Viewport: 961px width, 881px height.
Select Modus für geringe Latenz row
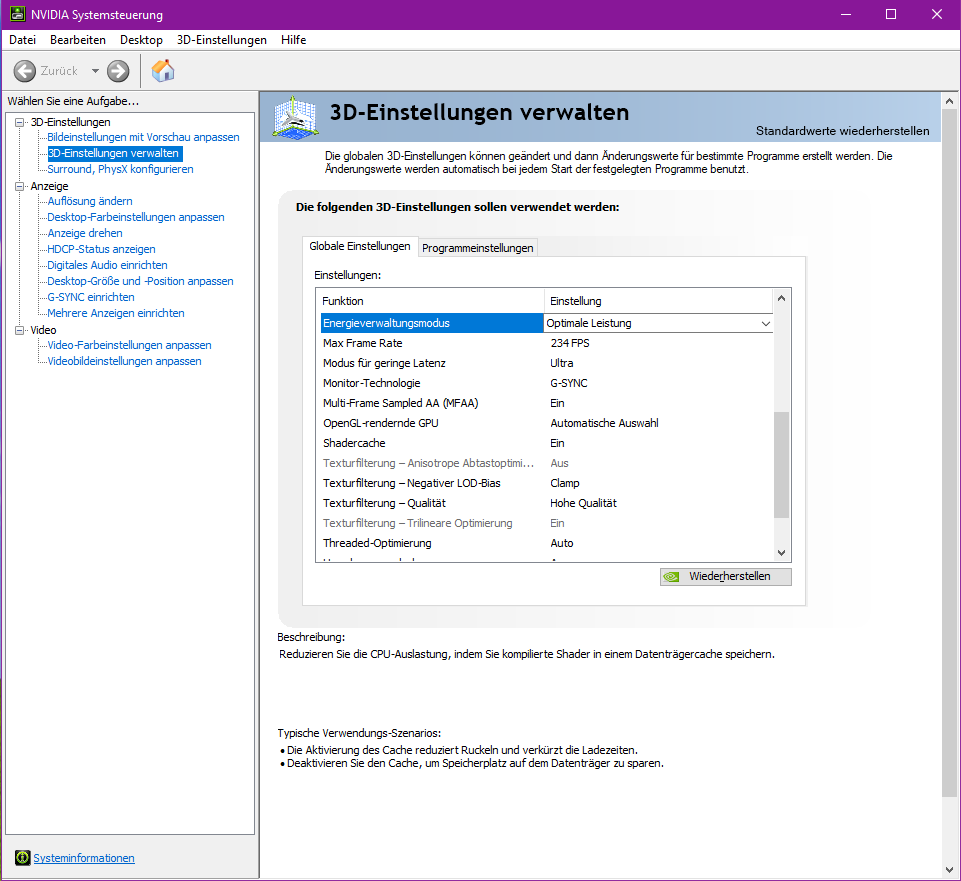tap(547, 363)
